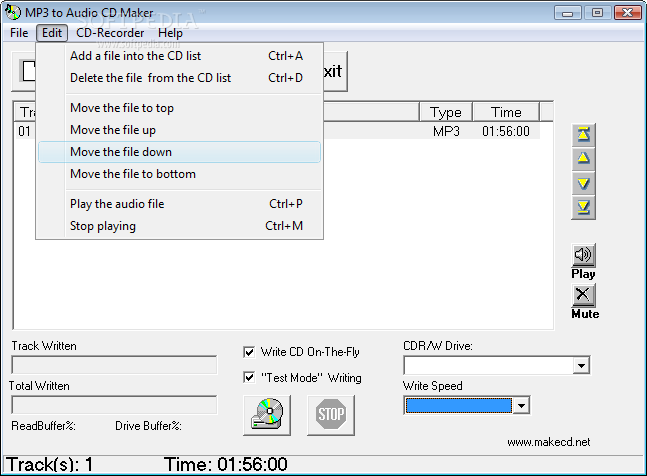Click the Play speaker icon
The height and width of the screenshot is (476, 647).
[x=583, y=255]
